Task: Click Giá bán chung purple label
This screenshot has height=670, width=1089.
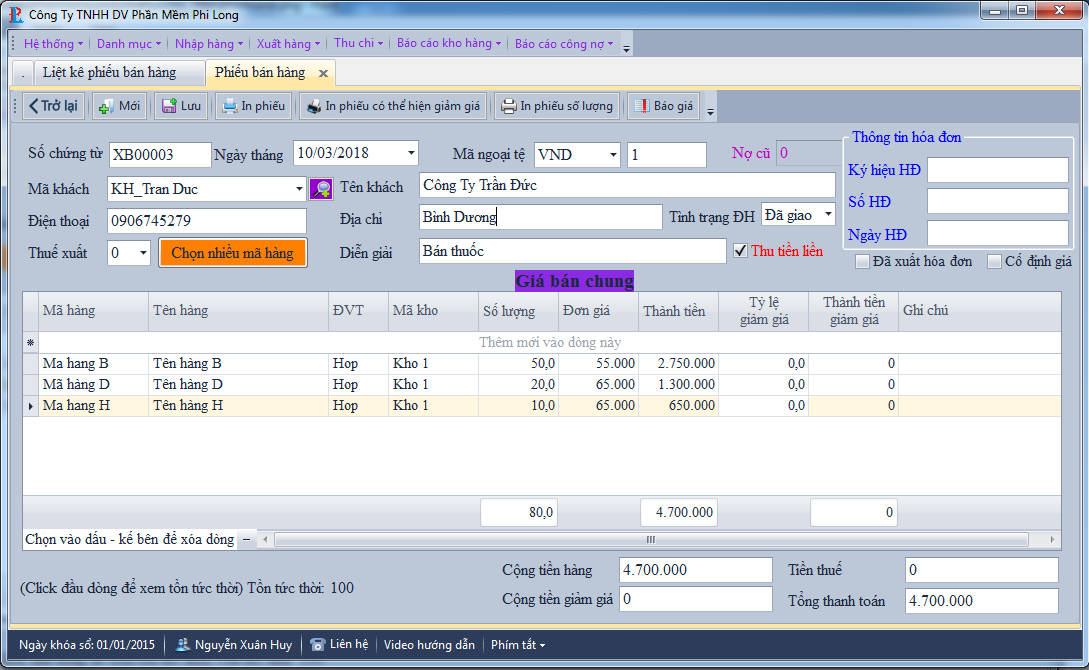Action: click(574, 280)
